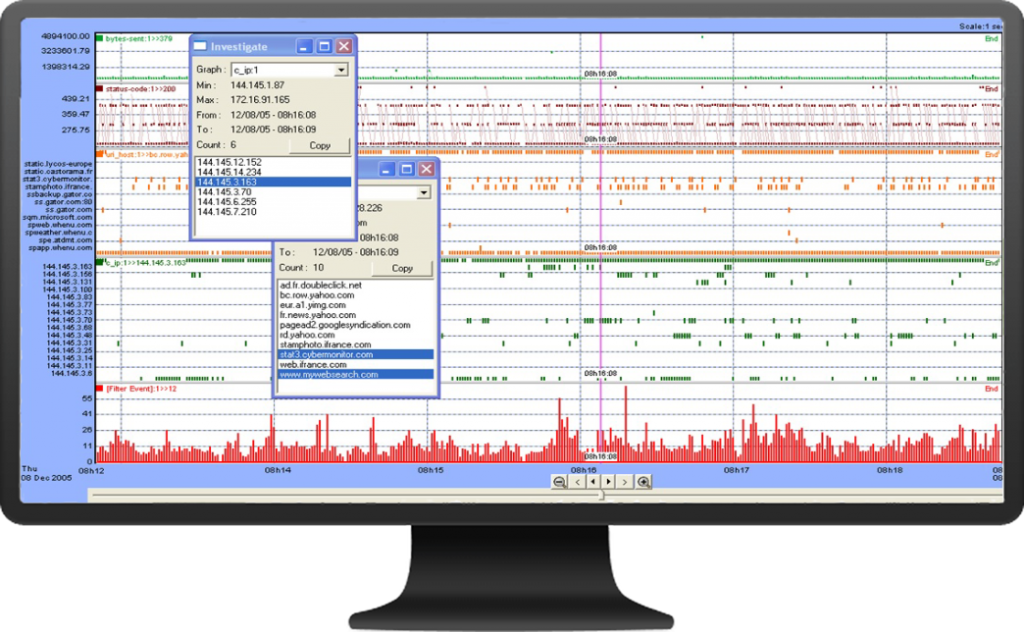Select 144.145.6.255 in the IP list

(x=227, y=202)
